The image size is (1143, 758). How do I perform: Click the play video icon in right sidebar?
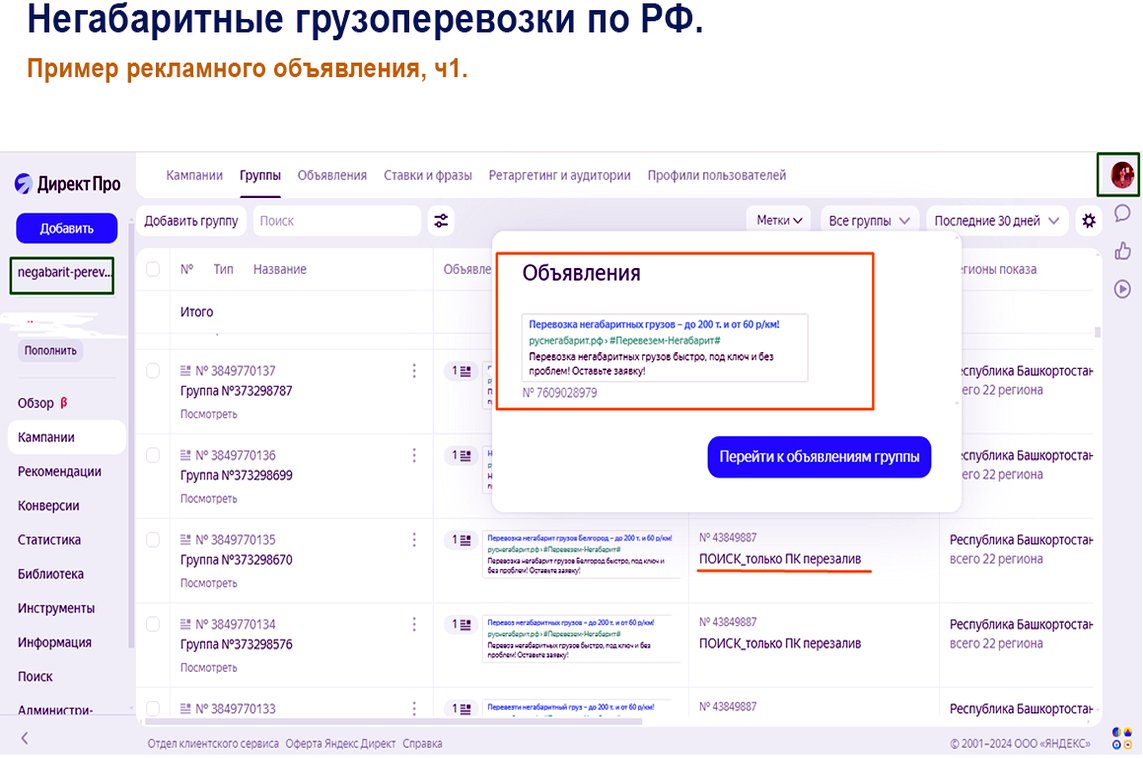(1122, 289)
